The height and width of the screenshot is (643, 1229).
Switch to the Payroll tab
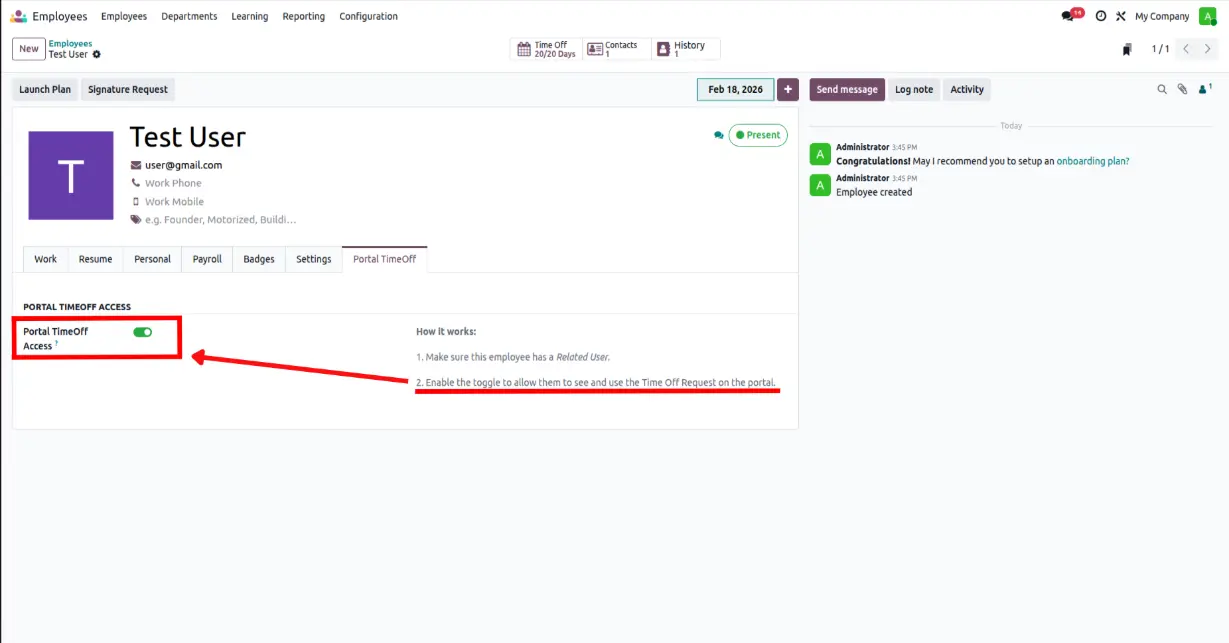pyautogui.click(x=207, y=259)
